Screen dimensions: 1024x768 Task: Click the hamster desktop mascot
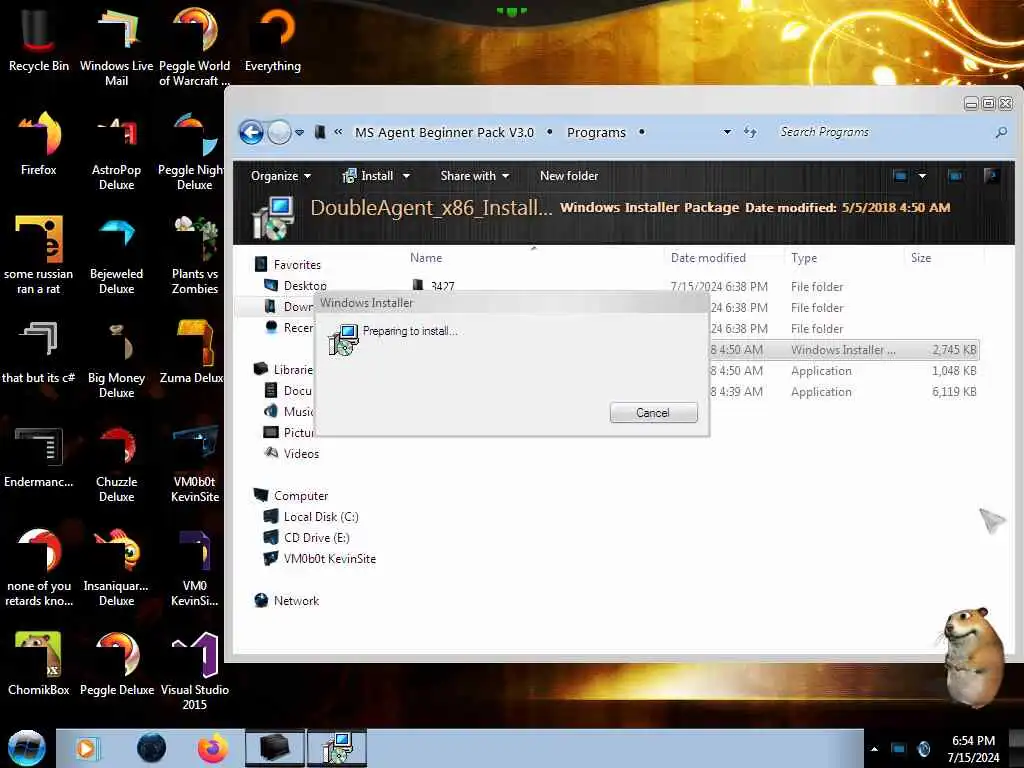click(x=972, y=656)
